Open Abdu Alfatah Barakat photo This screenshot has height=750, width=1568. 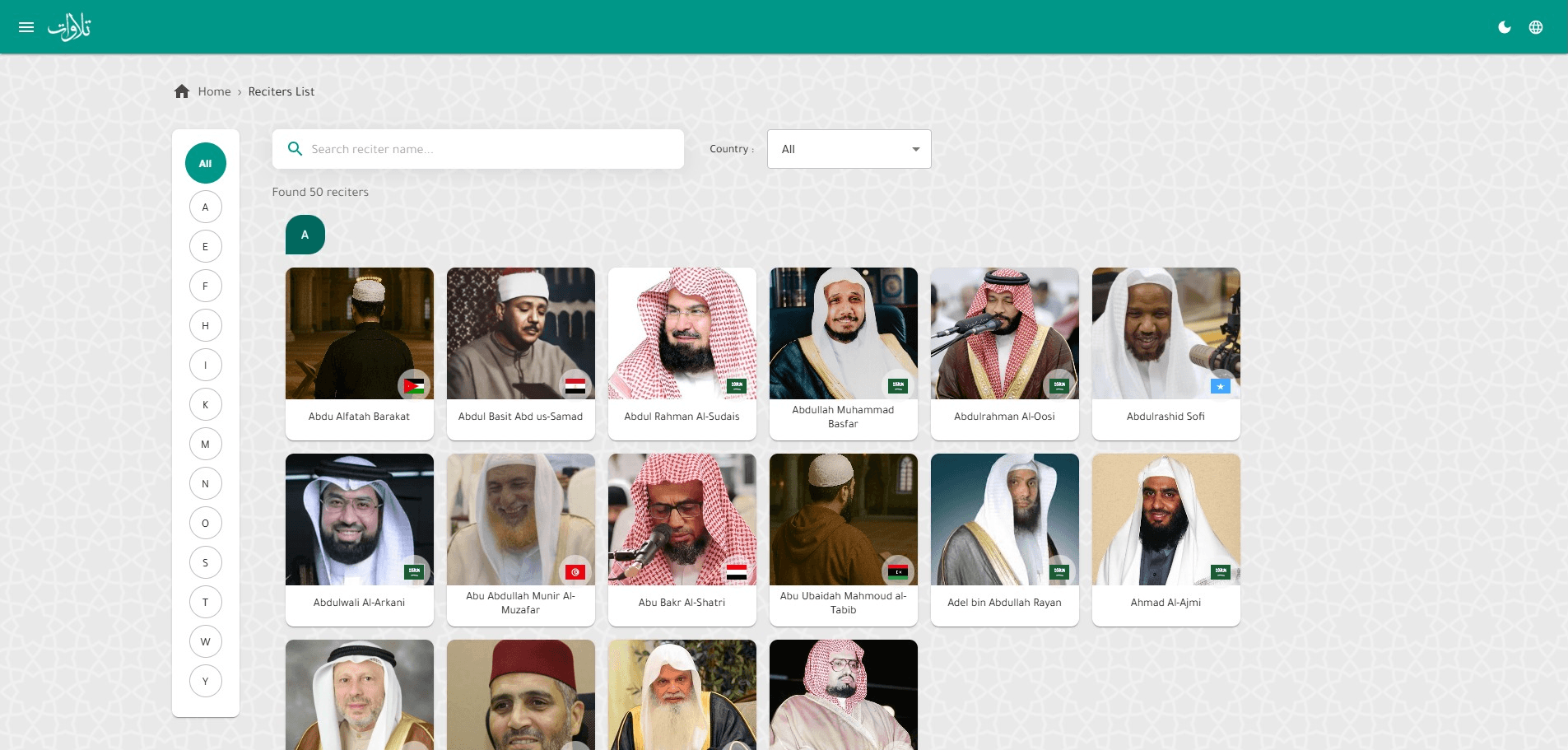pos(360,333)
